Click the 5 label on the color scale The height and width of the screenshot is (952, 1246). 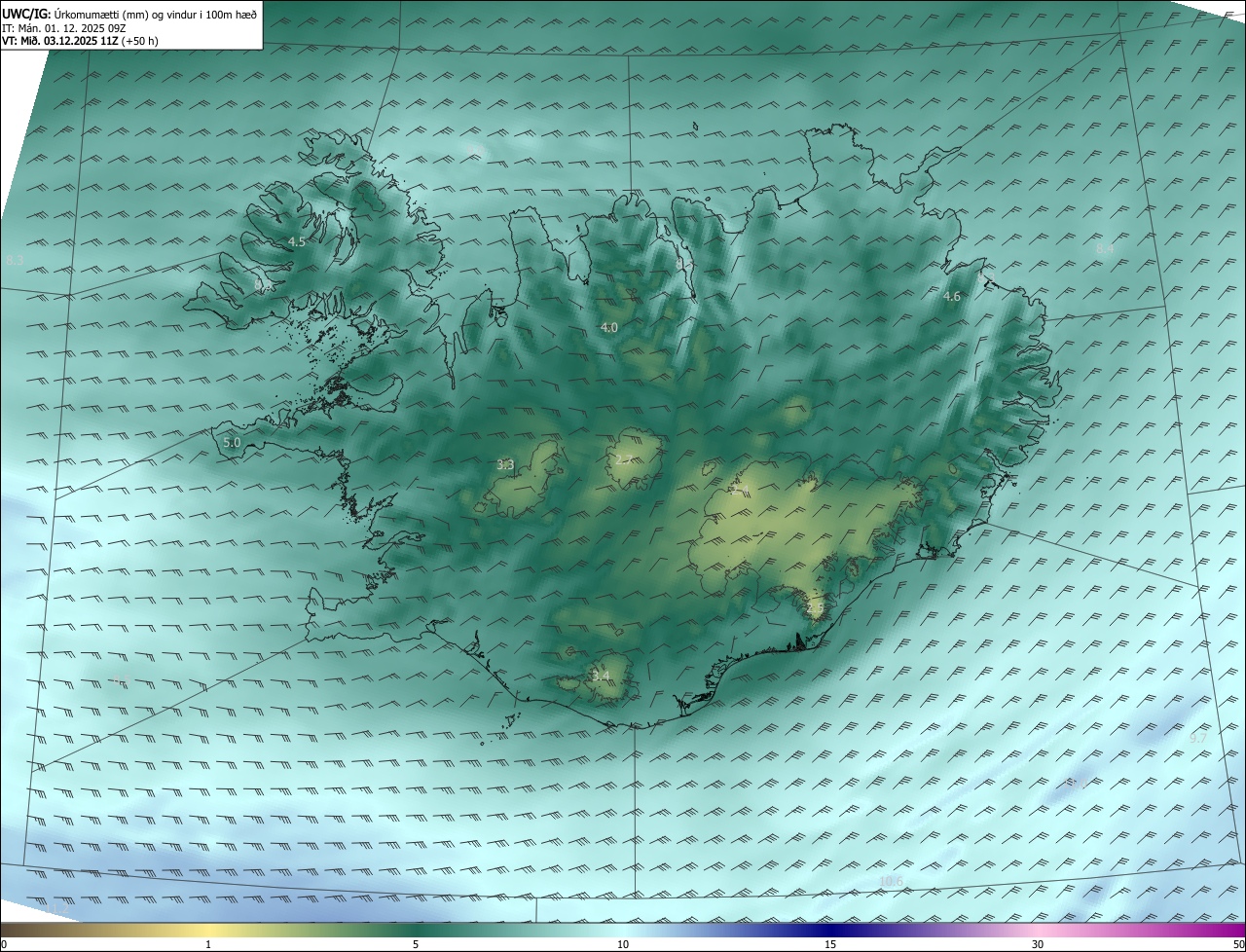(416, 944)
